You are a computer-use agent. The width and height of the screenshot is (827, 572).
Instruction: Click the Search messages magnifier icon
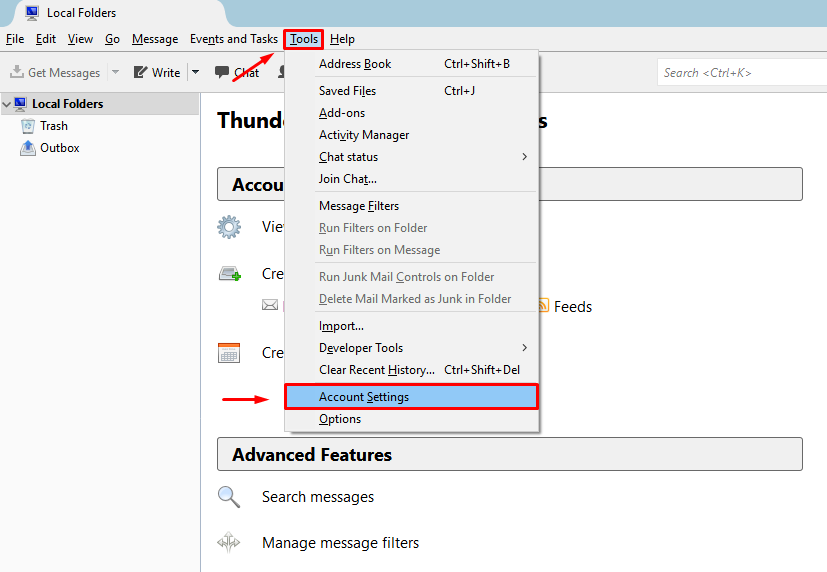(x=229, y=497)
